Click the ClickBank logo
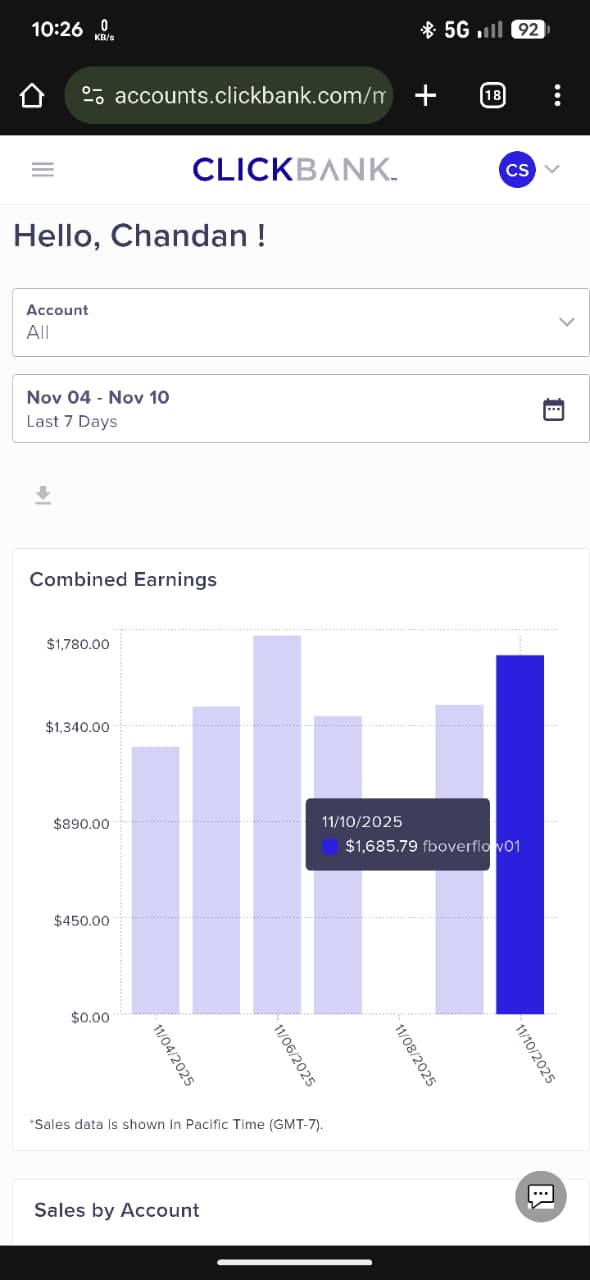590x1280 pixels. [293, 169]
